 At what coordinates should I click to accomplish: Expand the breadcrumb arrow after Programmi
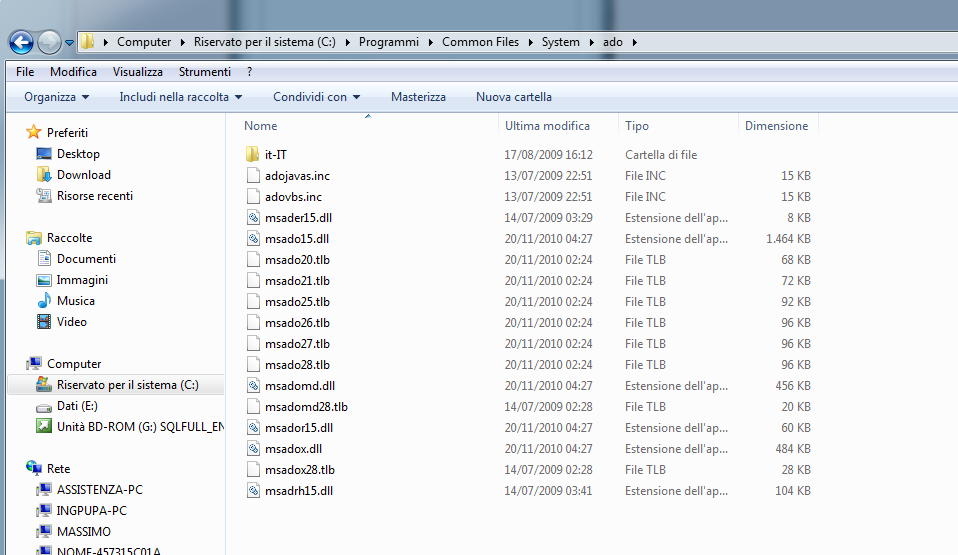click(431, 42)
